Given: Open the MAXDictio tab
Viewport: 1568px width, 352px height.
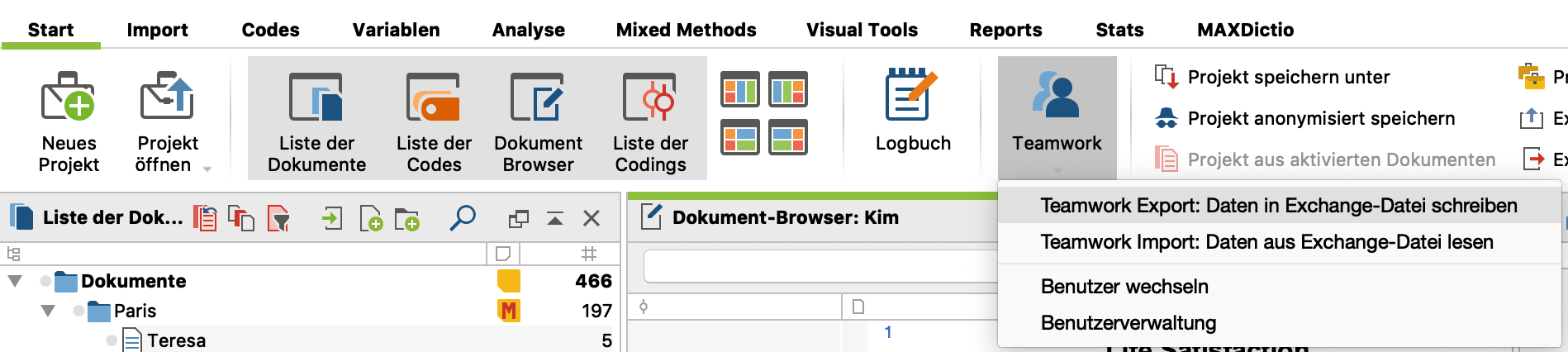Looking at the screenshot, I should [1245, 30].
